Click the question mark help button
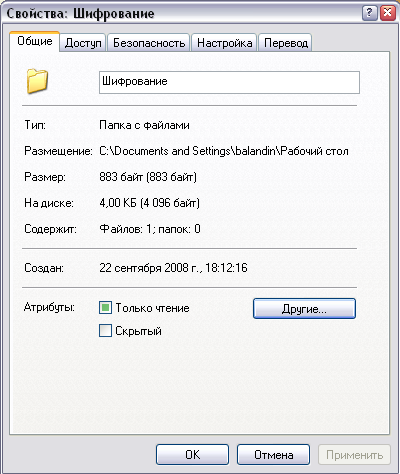Screen dimensions: 400x474 tap(369, 13)
